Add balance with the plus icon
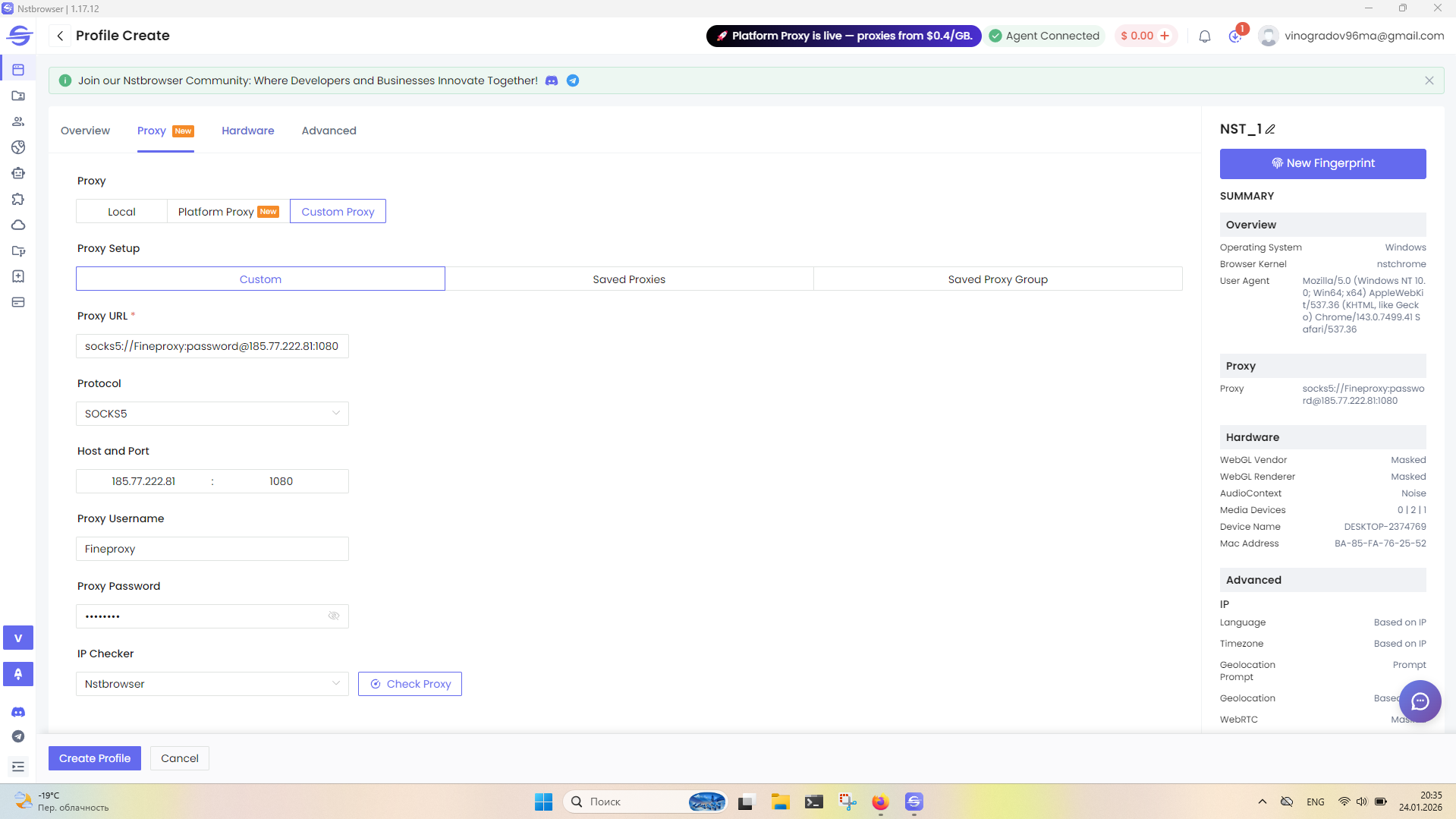 click(x=1165, y=36)
